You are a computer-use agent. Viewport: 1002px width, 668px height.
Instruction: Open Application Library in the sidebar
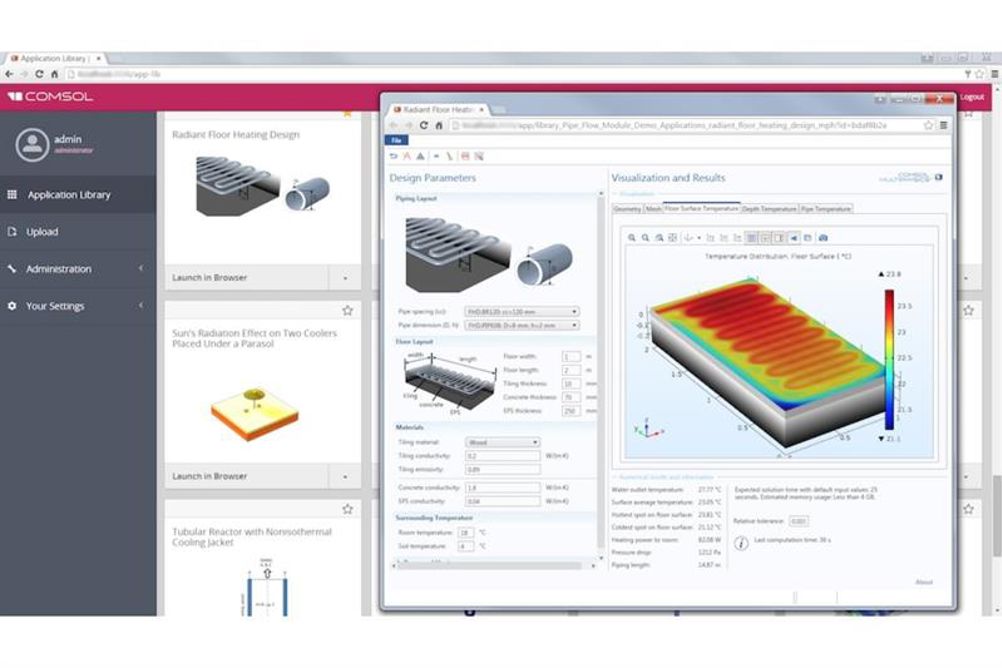coord(78,194)
